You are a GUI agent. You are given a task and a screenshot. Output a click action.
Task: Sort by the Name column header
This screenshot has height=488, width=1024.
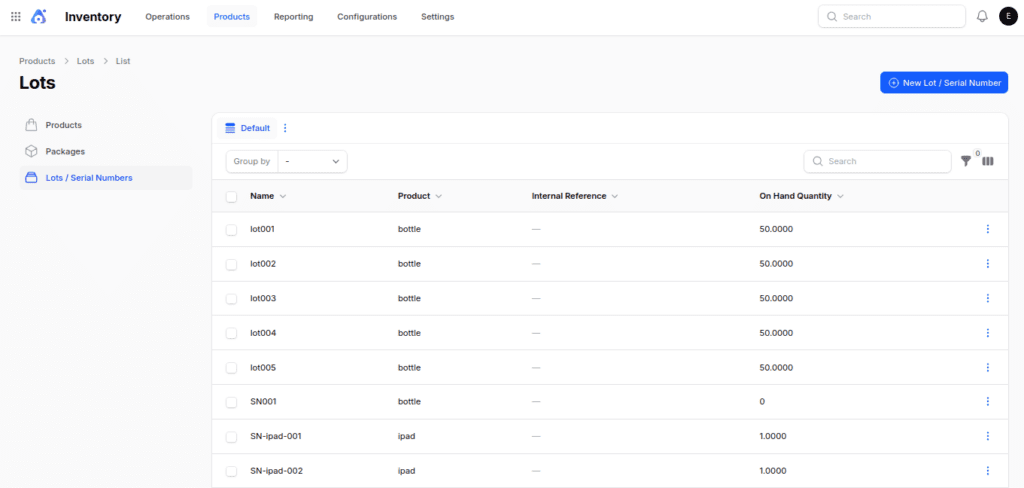(268, 196)
